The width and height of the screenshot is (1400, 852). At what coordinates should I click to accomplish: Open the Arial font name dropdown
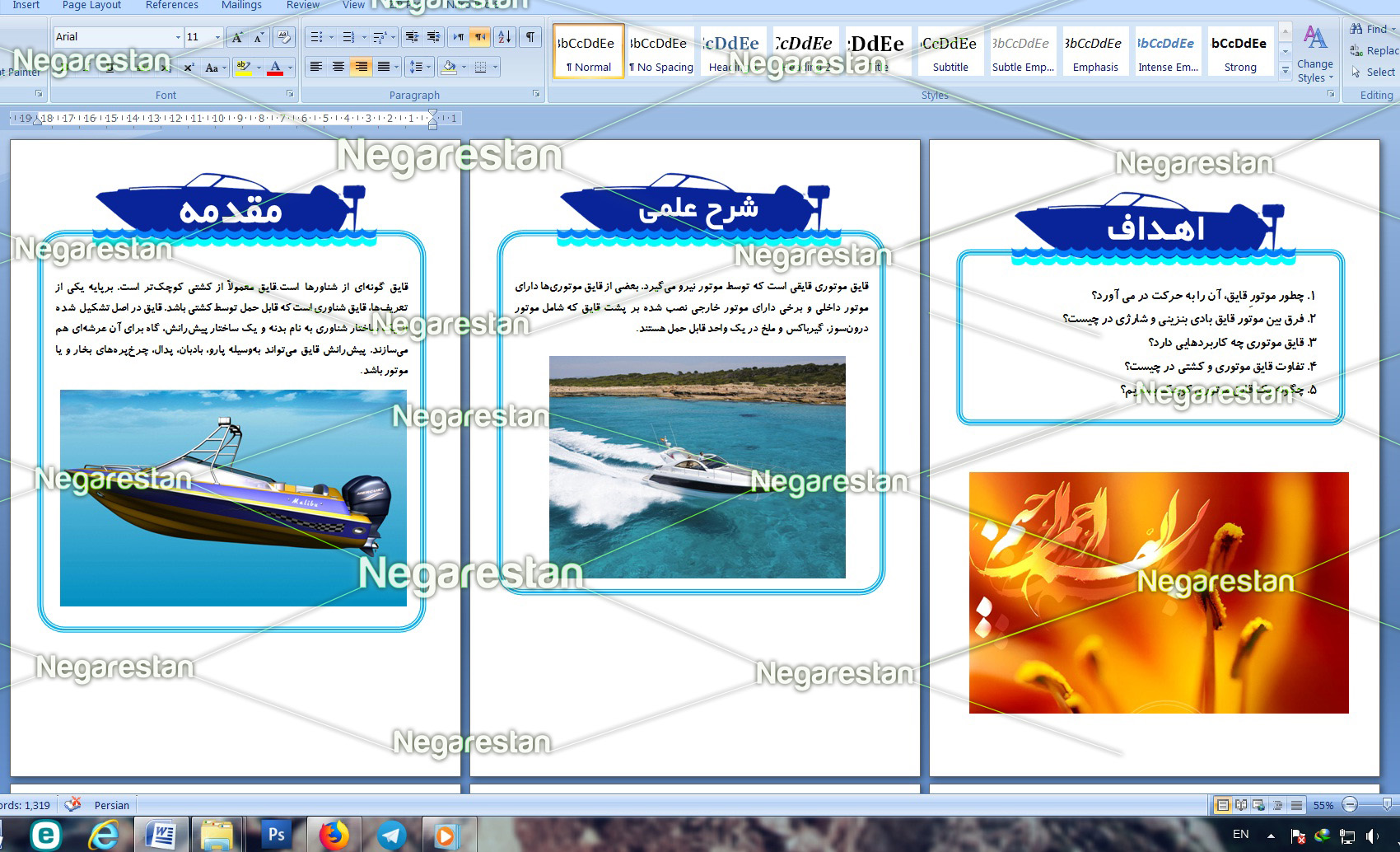tap(177, 37)
